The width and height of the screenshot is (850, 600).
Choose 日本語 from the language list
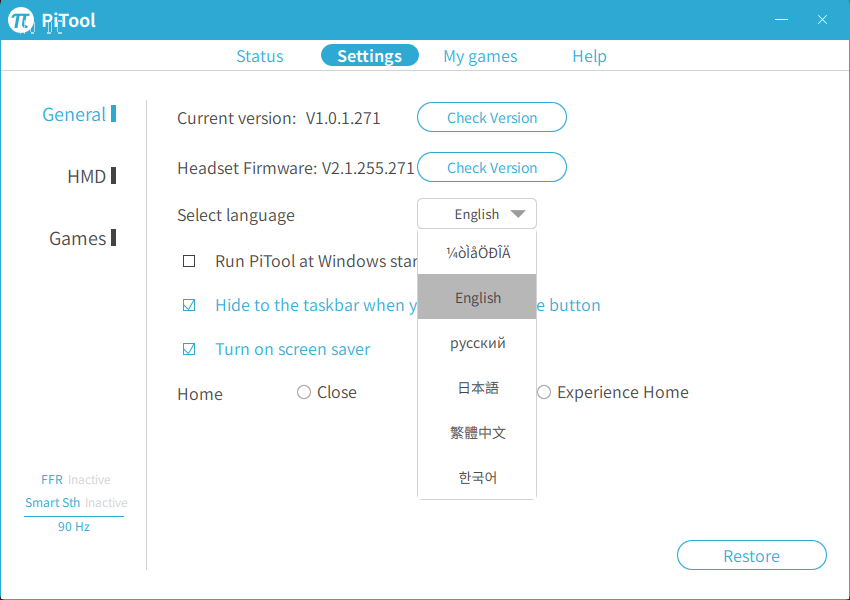477,387
